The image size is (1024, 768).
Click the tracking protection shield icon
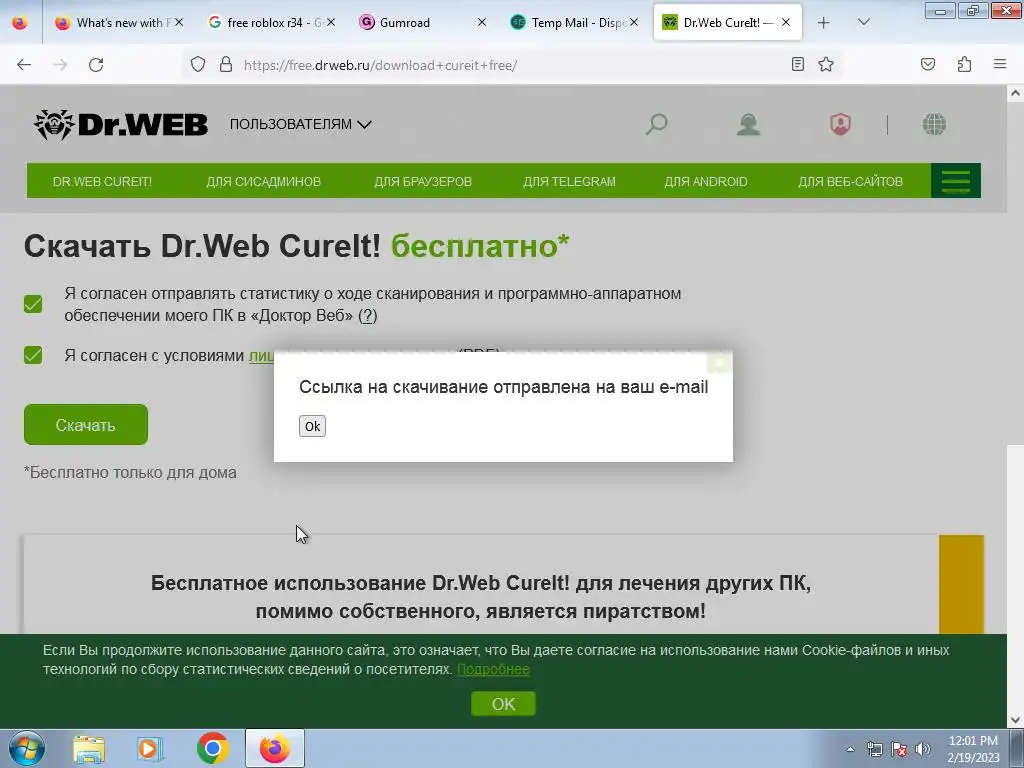click(198, 65)
